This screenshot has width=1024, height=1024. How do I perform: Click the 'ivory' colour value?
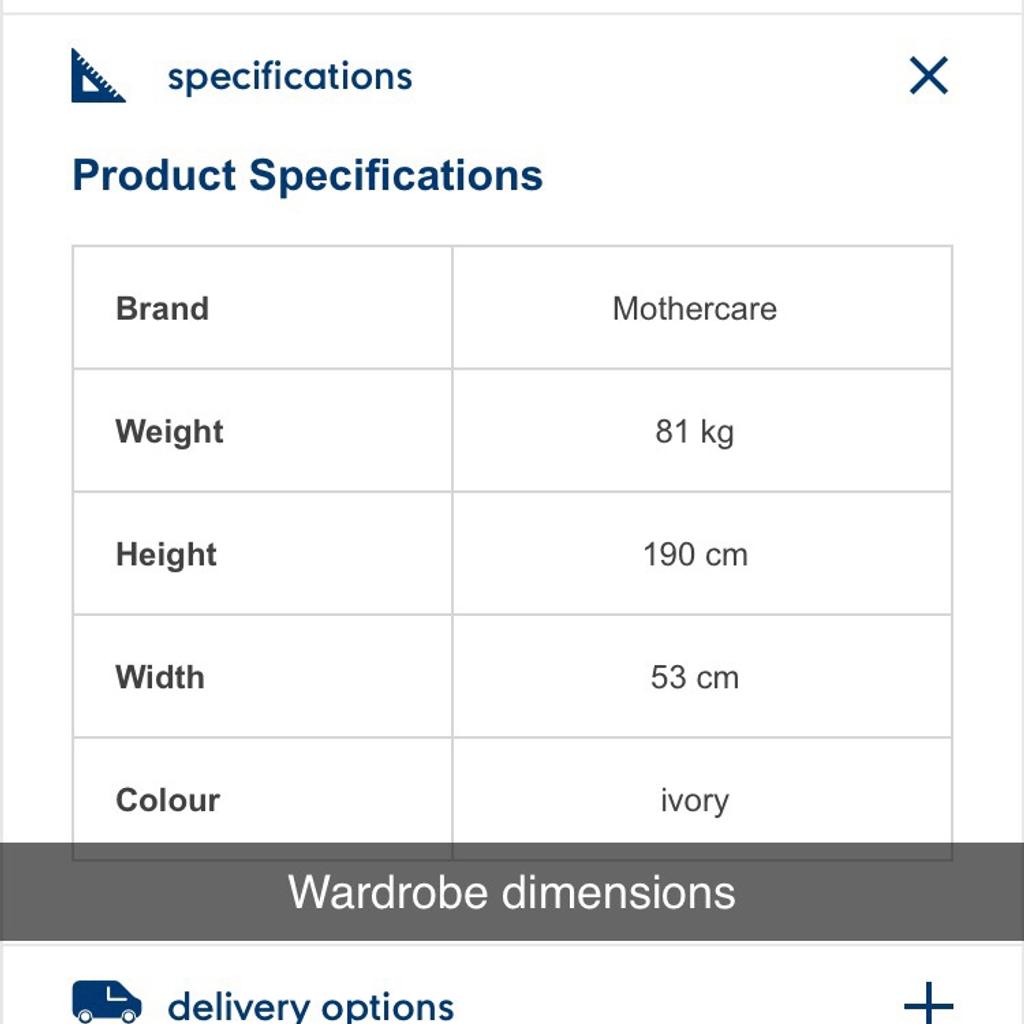click(694, 801)
